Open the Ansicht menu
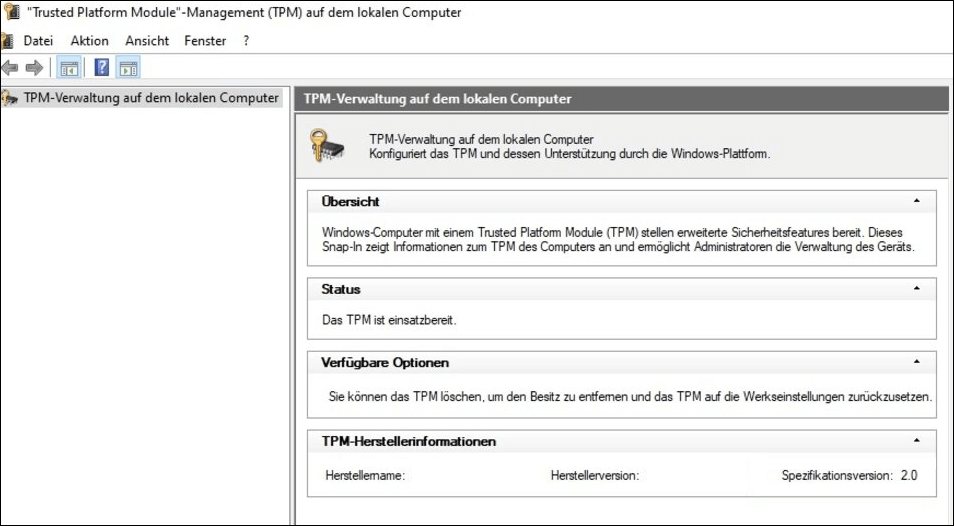 tap(147, 41)
